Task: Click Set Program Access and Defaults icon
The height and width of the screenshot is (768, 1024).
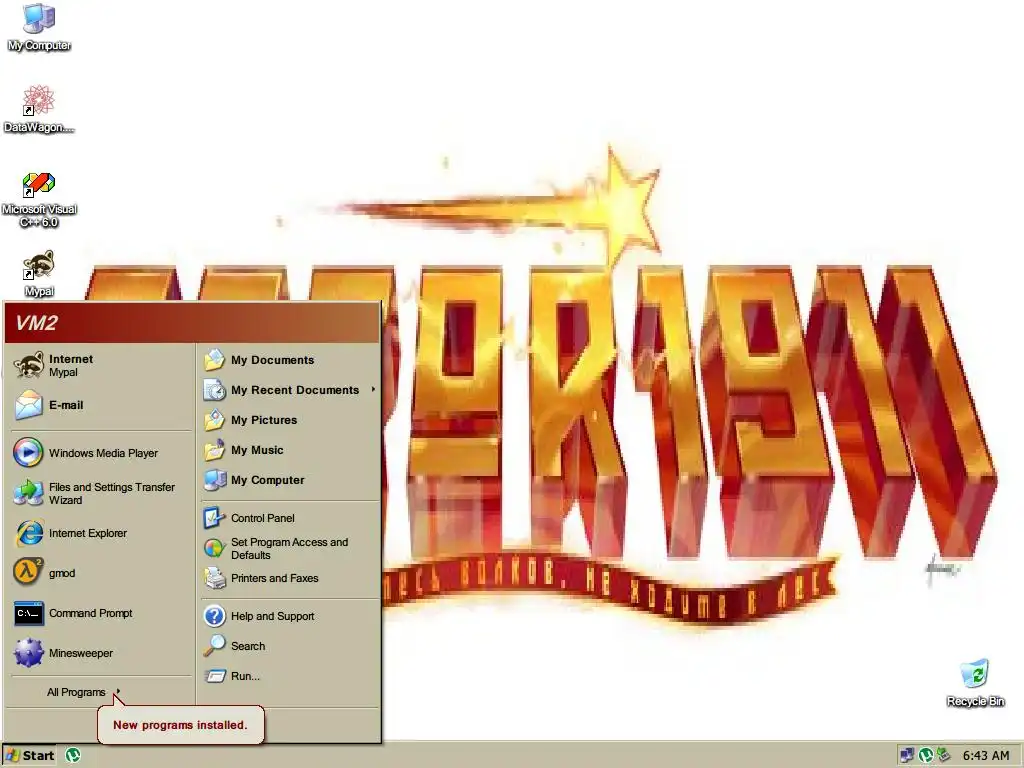Action: (214, 548)
